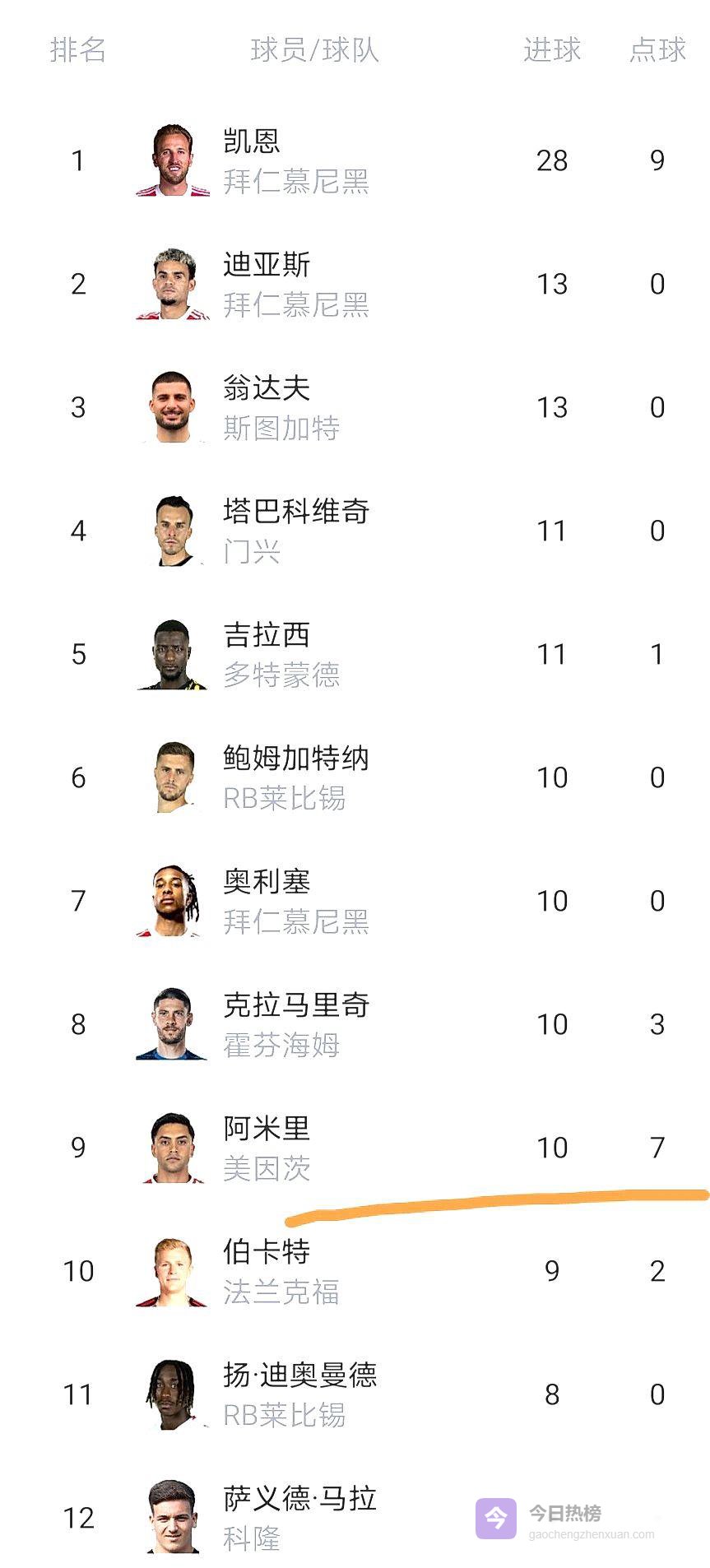Open 萨义德·马拉 player name
Viewport: 710px width, 1568px height.
299,1498
